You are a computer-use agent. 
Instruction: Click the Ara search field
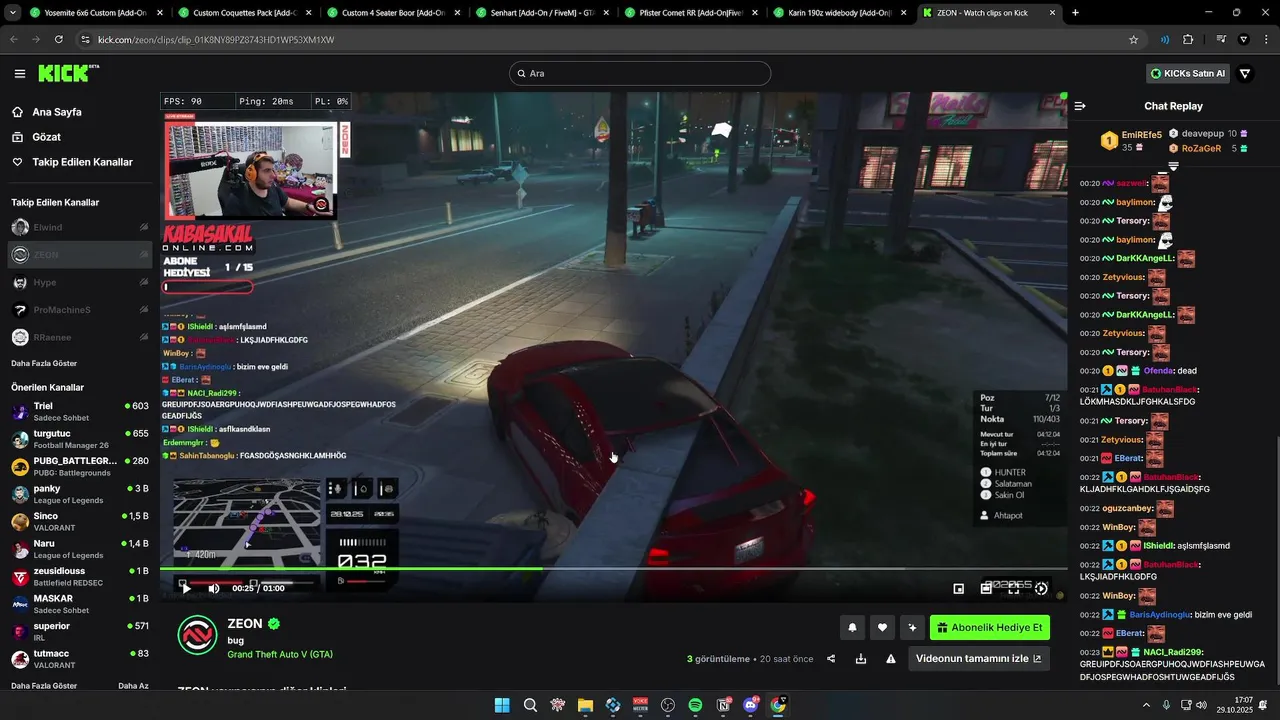(x=640, y=73)
